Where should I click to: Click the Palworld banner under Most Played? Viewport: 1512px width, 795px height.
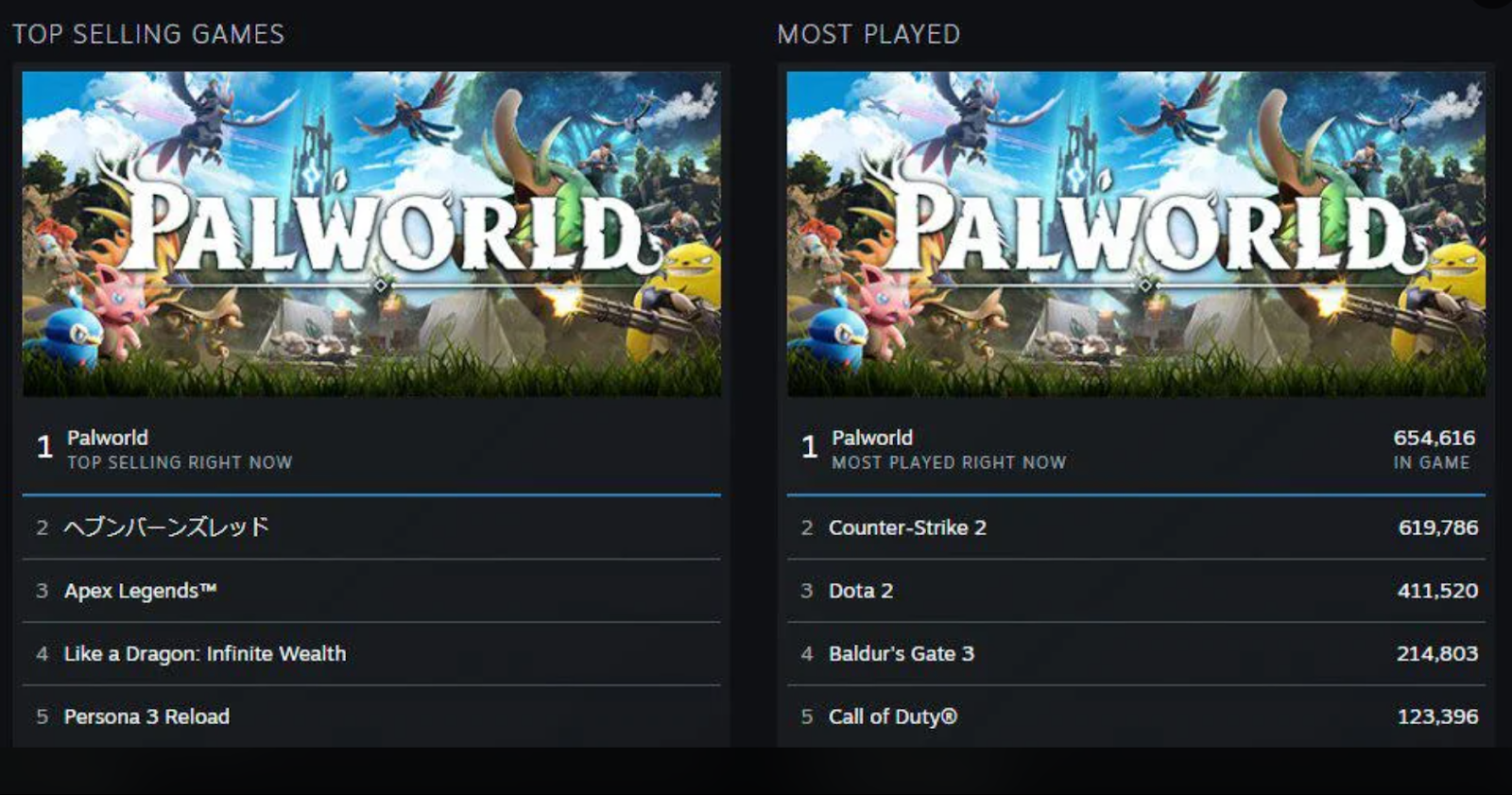tap(1136, 233)
